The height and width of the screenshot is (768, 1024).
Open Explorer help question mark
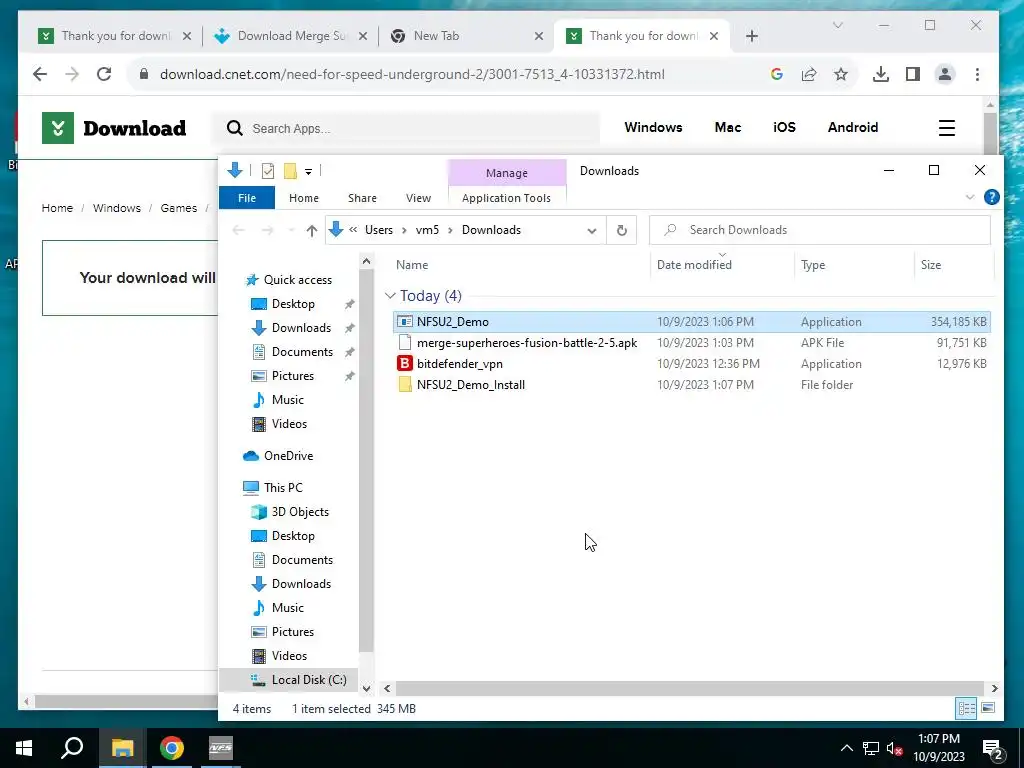pyautogui.click(x=991, y=197)
